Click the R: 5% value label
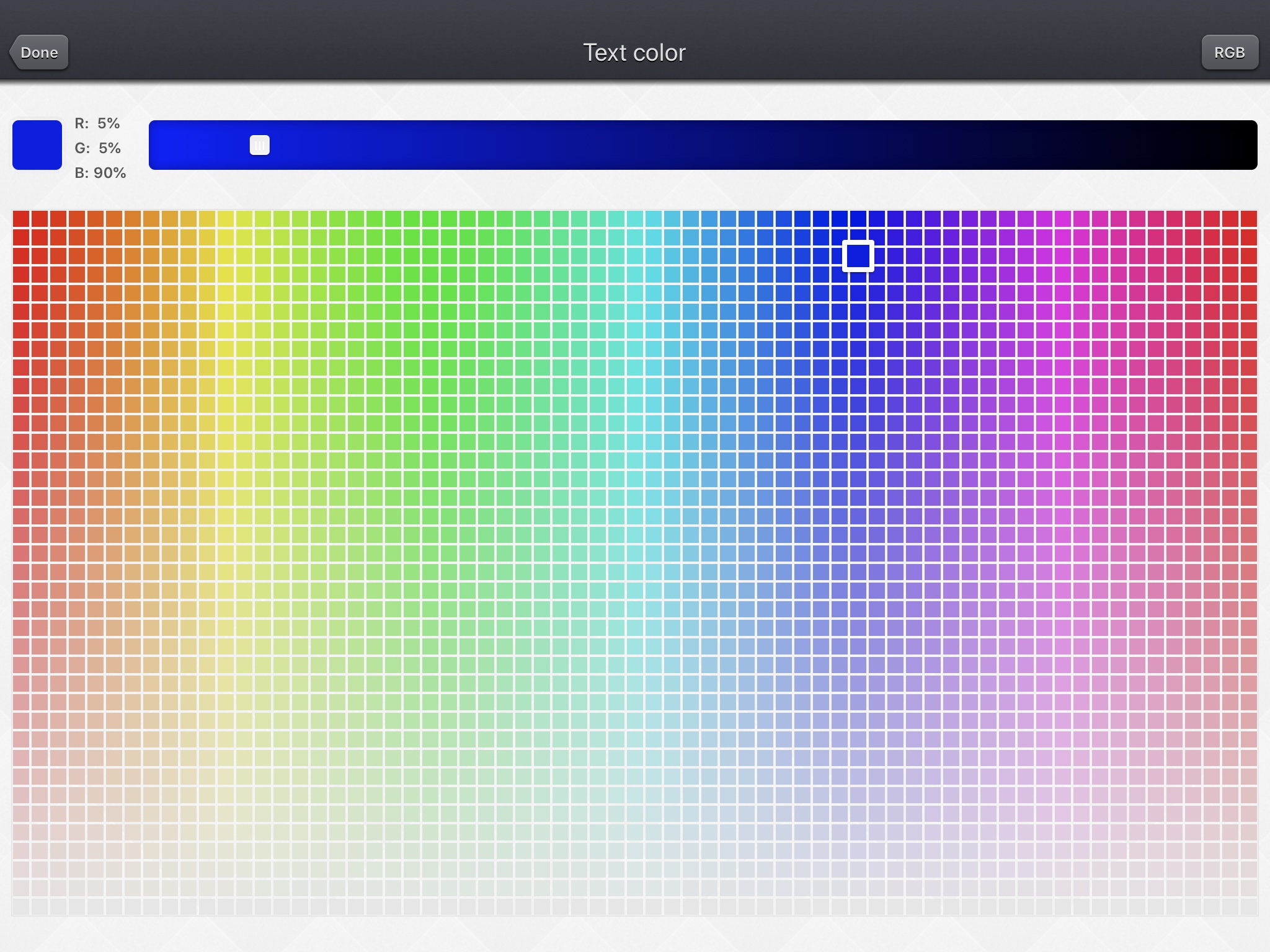The height and width of the screenshot is (952, 1270). [97, 123]
